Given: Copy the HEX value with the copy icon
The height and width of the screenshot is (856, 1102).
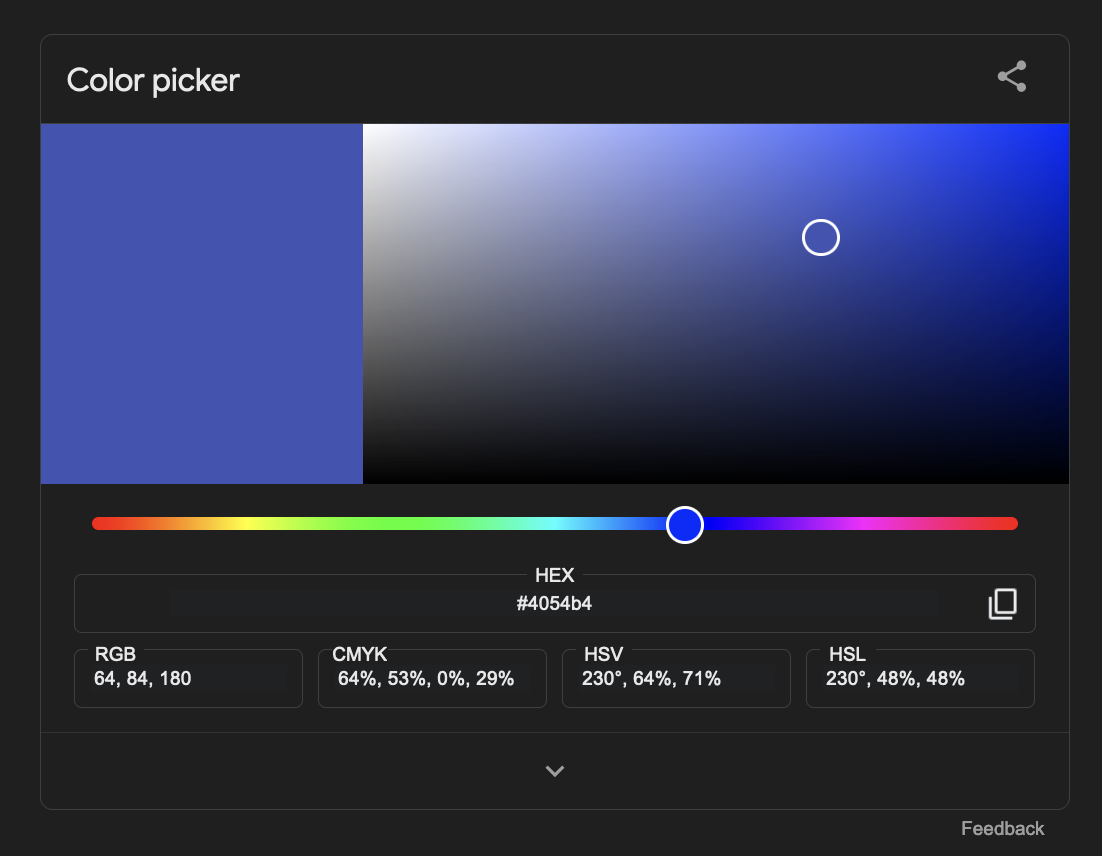Looking at the screenshot, I should (1002, 604).
